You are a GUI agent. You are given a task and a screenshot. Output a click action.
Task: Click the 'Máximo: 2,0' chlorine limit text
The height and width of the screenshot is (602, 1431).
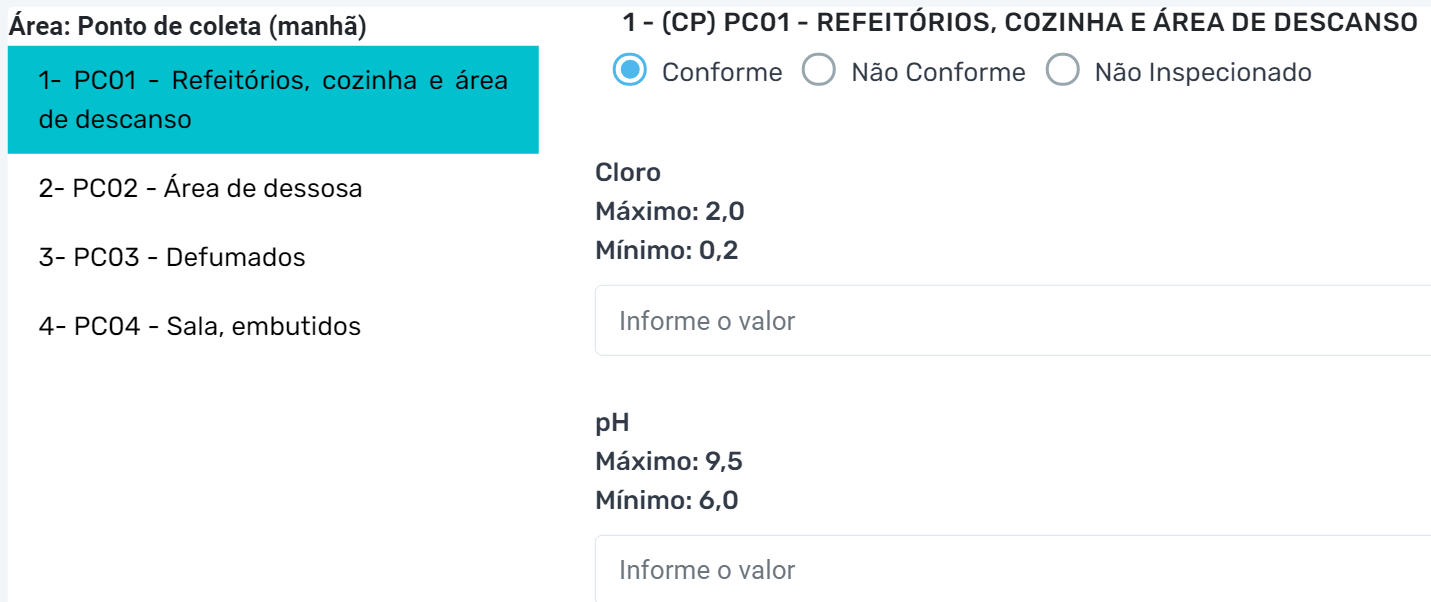point(669,212)
